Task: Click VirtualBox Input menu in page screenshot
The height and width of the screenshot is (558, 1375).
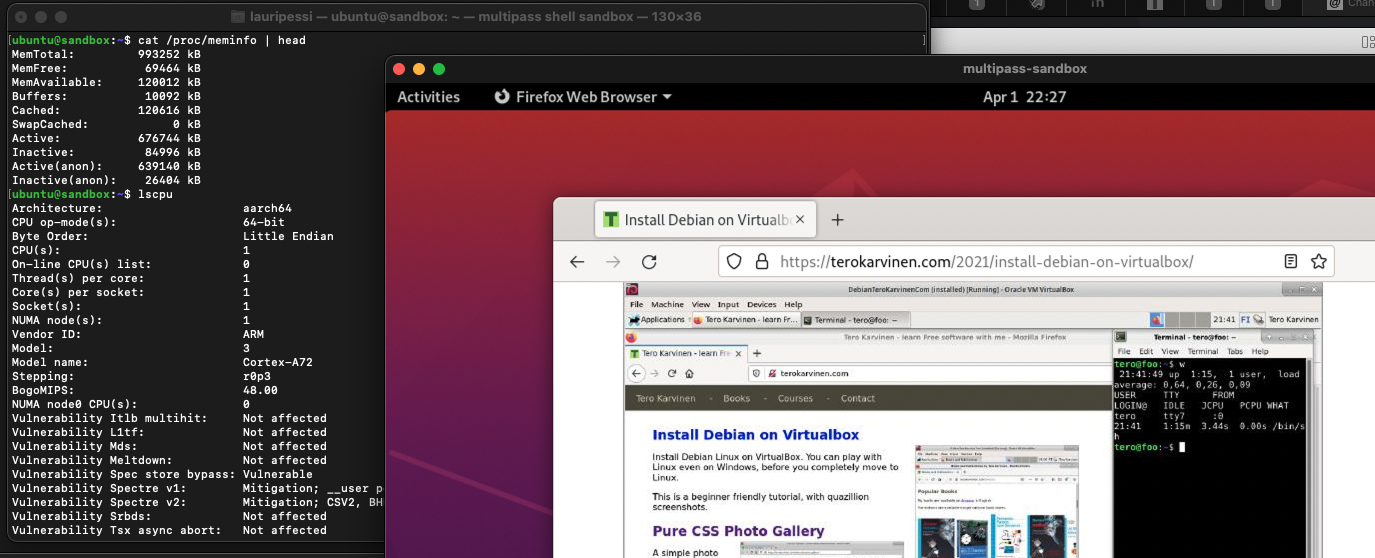Action: pyautogui.click(x=728, y=304)
